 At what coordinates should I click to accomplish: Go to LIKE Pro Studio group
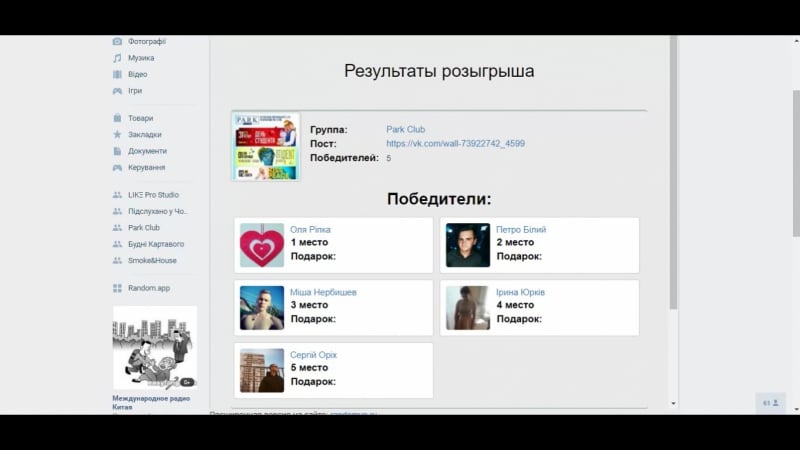[x=154, y=194]
